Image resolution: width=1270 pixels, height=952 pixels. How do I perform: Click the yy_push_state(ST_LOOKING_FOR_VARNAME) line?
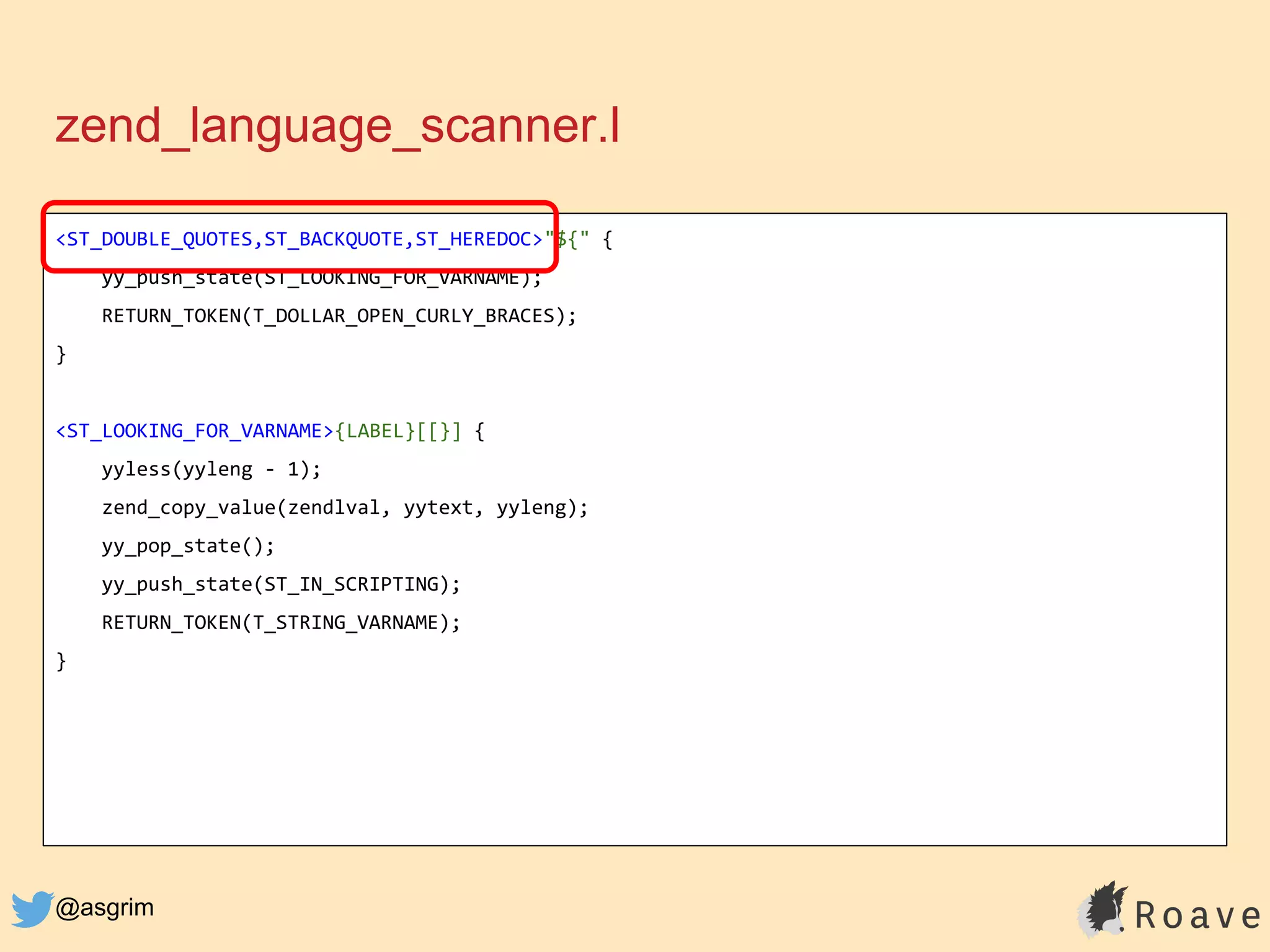(322, 278)
